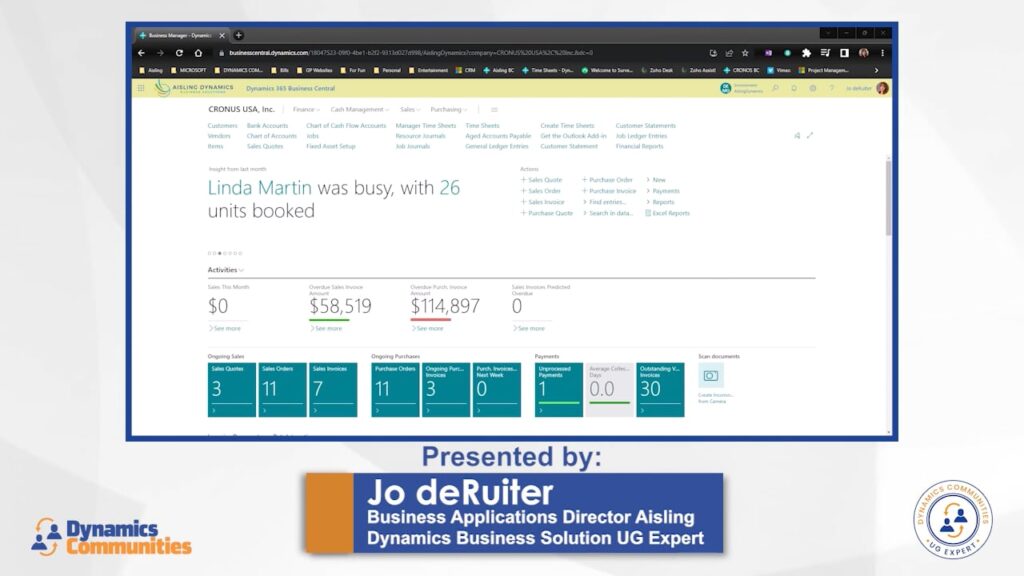This screenshot has height=576, width=1024.
Task: Open the Customers link
Action: point(223,125)
